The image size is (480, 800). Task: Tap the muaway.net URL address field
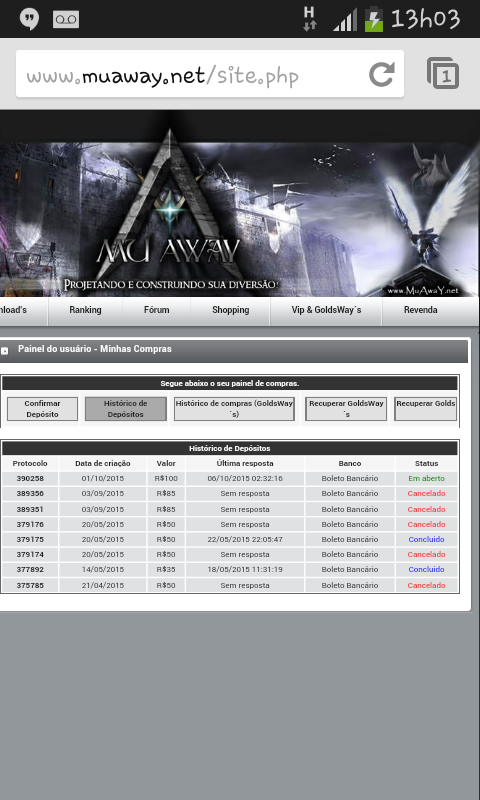pyautogui.click(x=210, y=74)
